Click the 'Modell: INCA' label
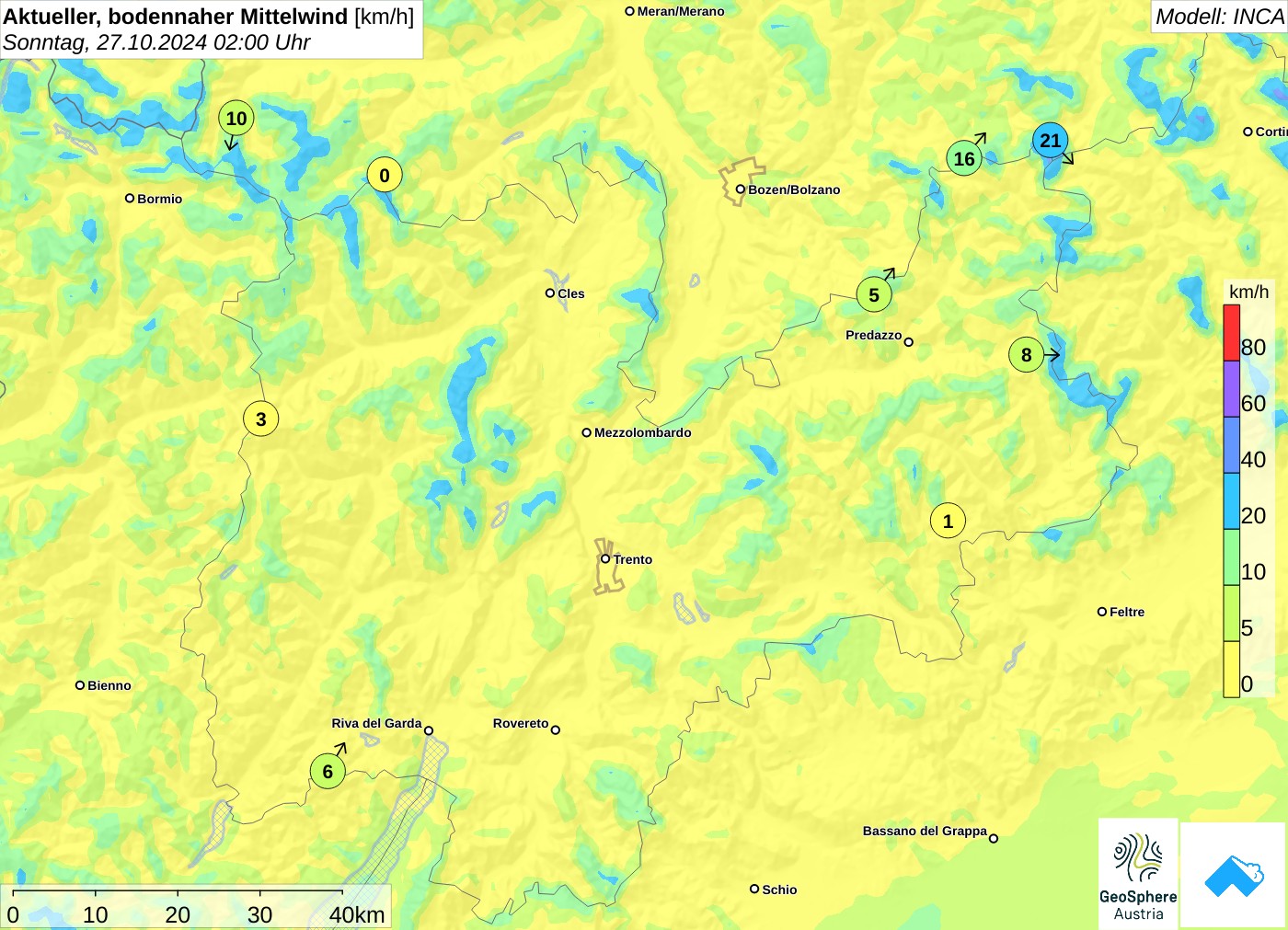 click(x=1220, y=17)
